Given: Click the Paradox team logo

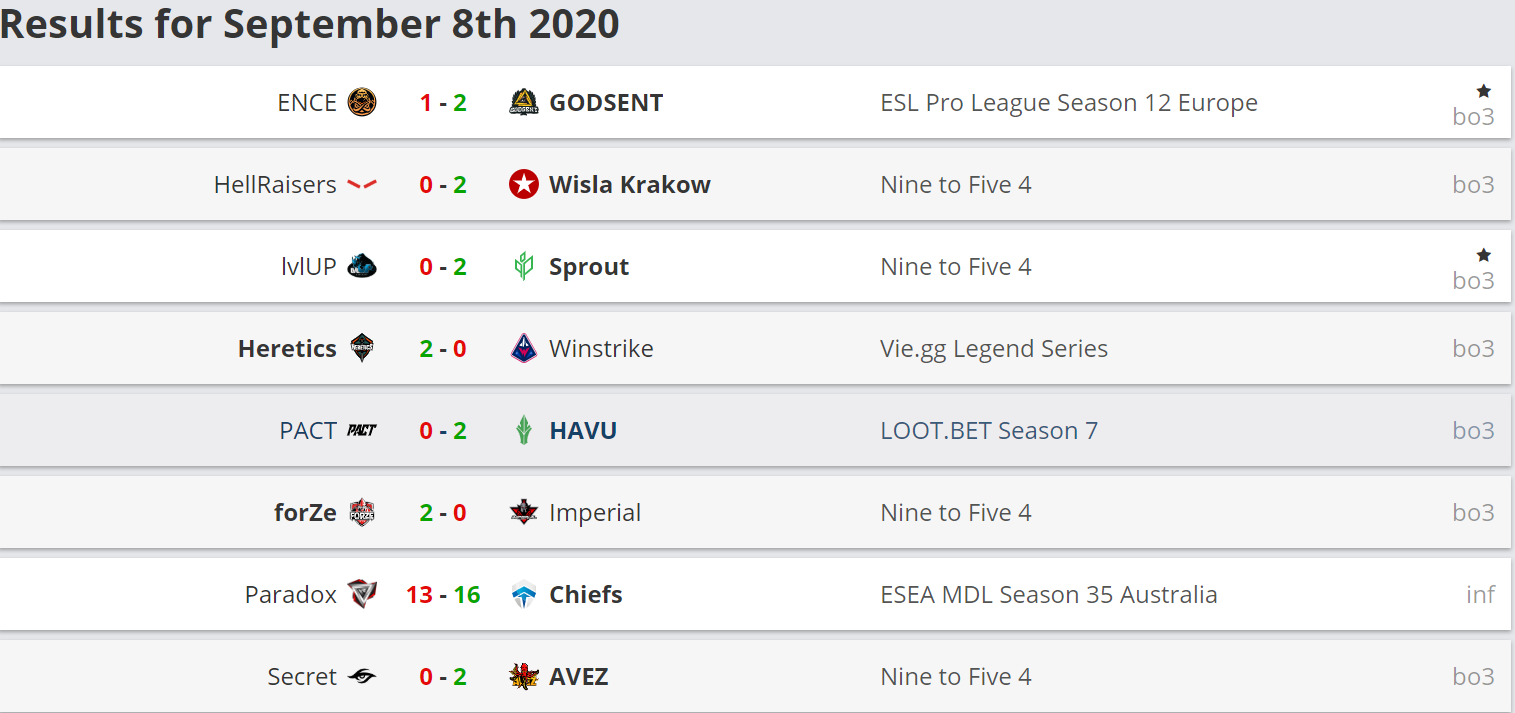Looking at the screenshot, I should (x=362, y=595).
